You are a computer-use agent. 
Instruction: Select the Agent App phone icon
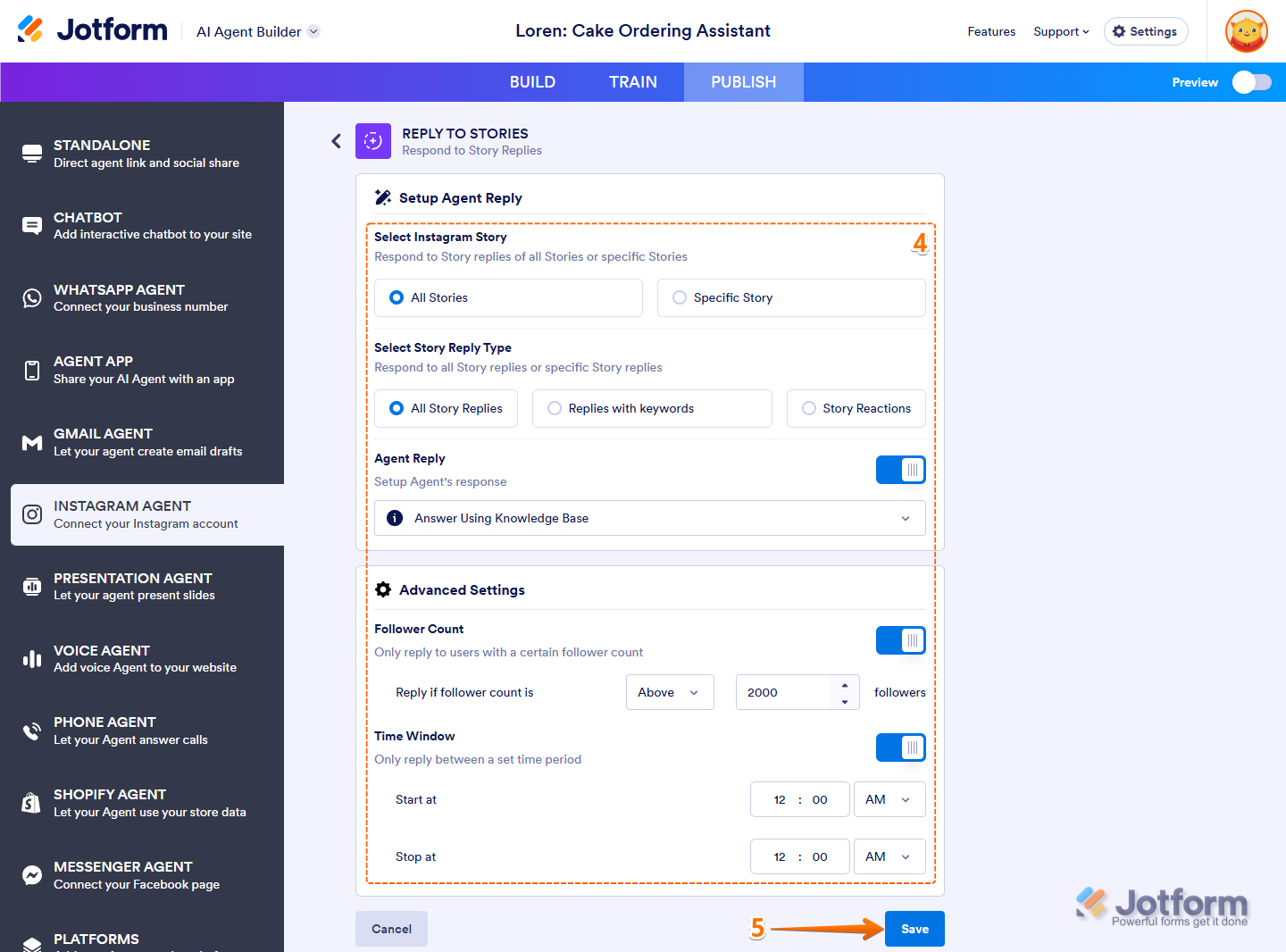[32, 371]
